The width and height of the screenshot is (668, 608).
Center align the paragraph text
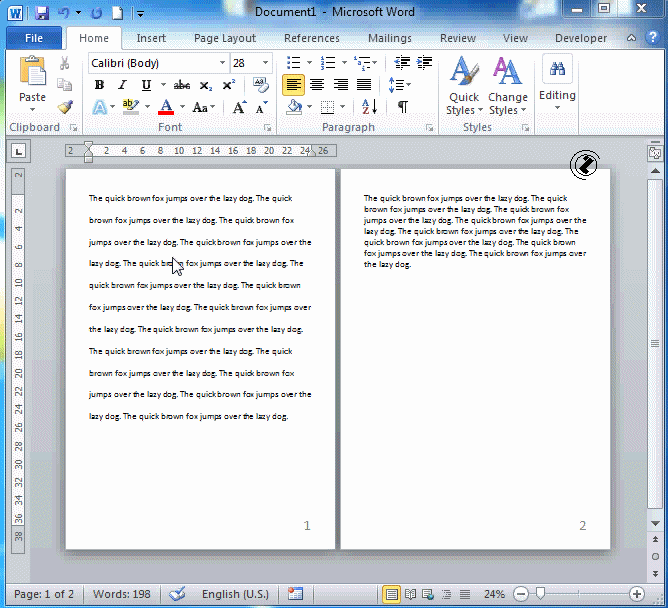coord(317,85)
